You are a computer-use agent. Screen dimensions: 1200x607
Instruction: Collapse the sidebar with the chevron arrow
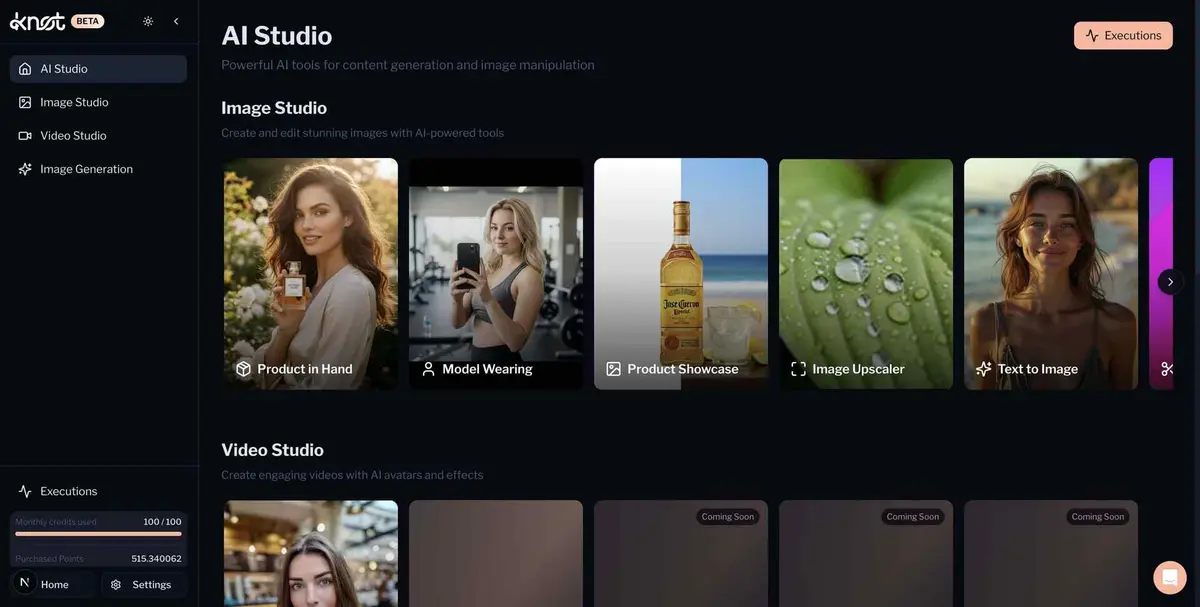click(176, 21)
